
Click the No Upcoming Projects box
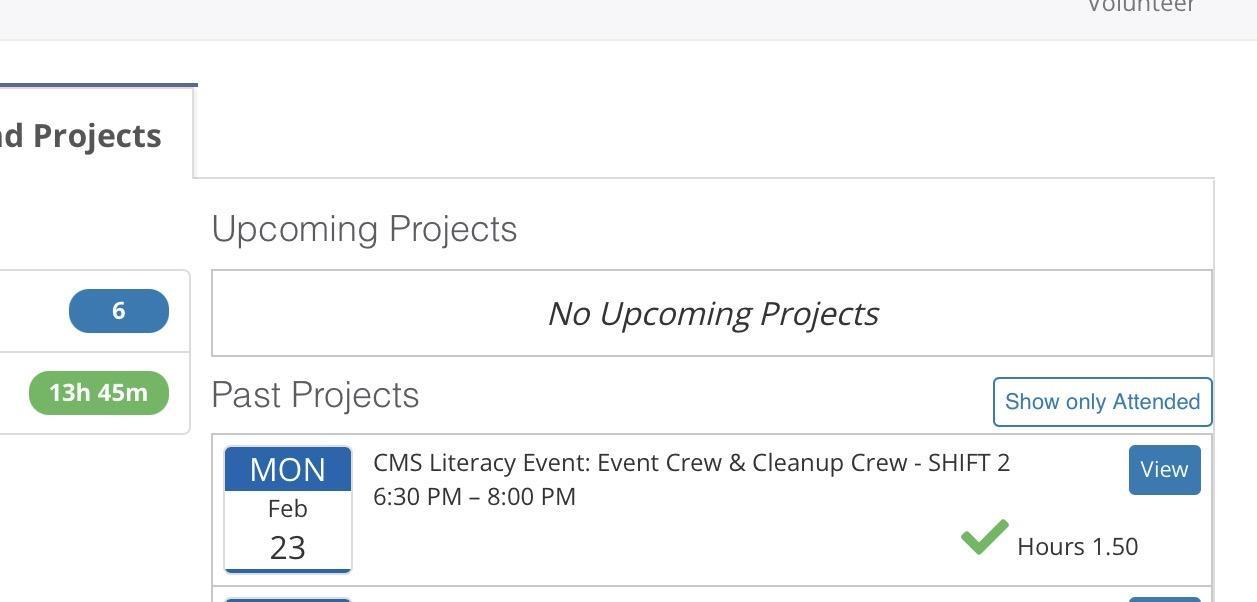tap(712, 313)
